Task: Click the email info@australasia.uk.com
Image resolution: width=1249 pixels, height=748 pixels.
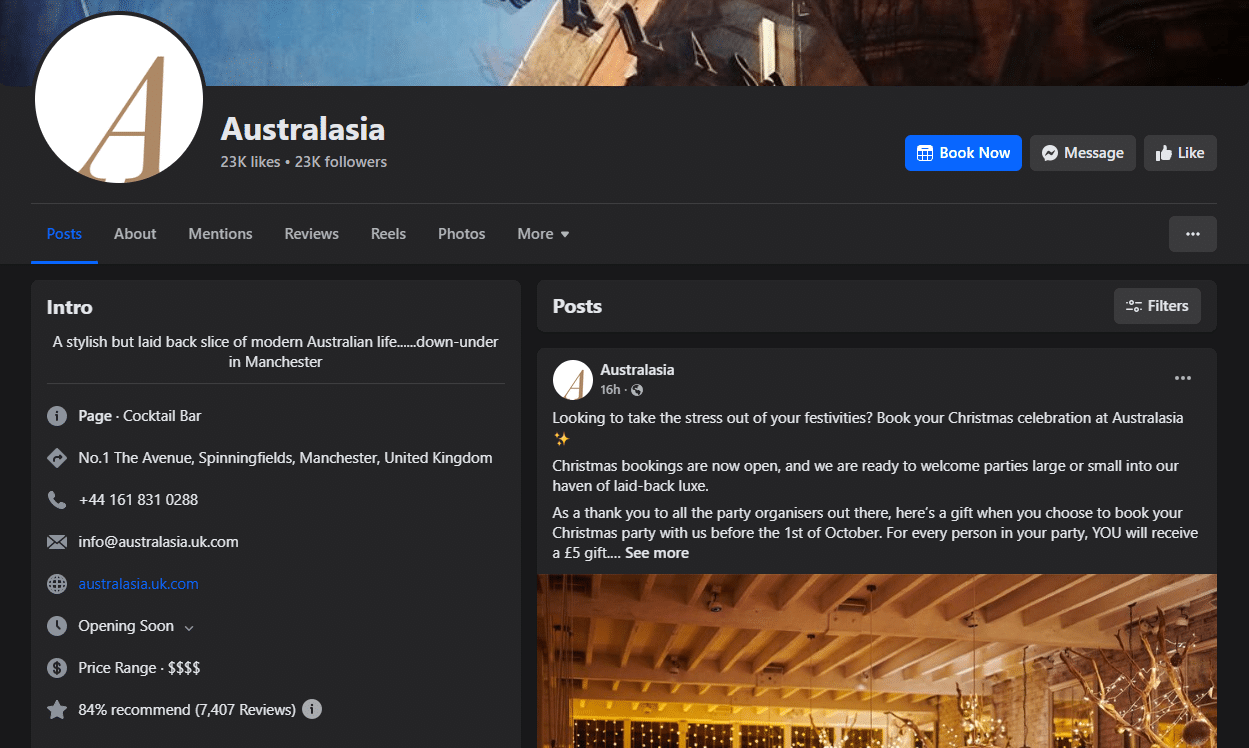Action: coord(159,542)
